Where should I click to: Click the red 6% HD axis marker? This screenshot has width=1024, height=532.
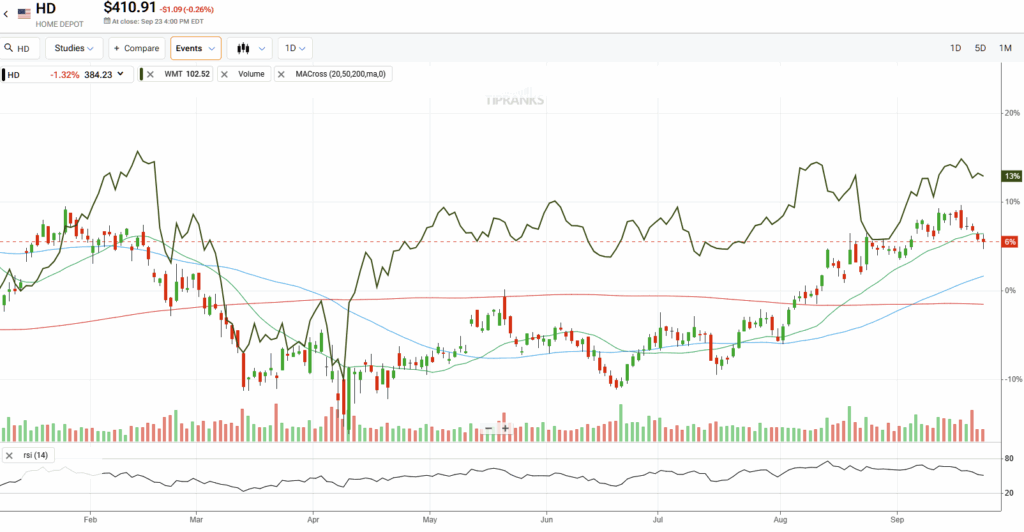1010,242
